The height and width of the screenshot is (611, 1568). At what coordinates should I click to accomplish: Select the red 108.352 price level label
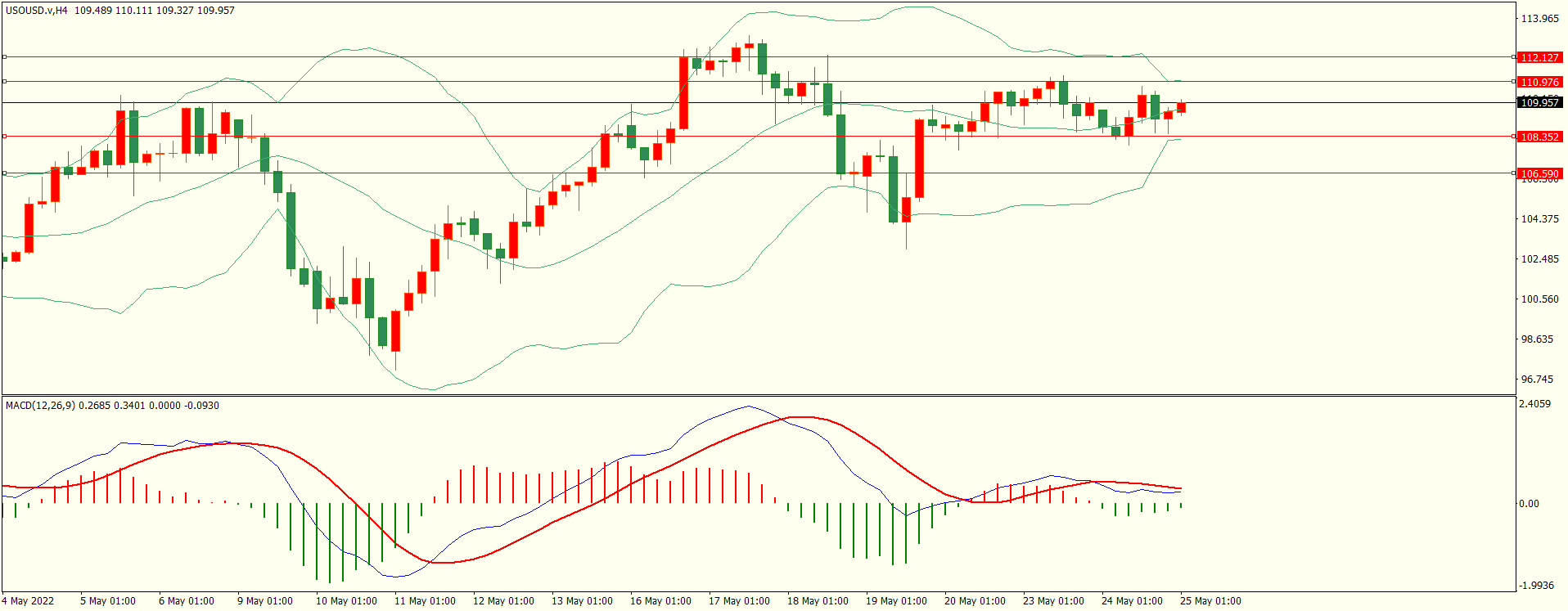point(1539,137)
